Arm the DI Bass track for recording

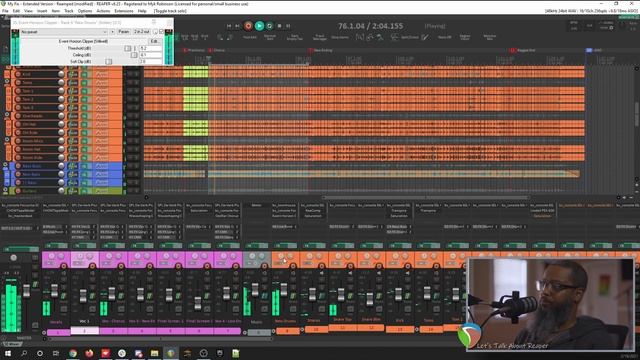[x=18, y=182]
